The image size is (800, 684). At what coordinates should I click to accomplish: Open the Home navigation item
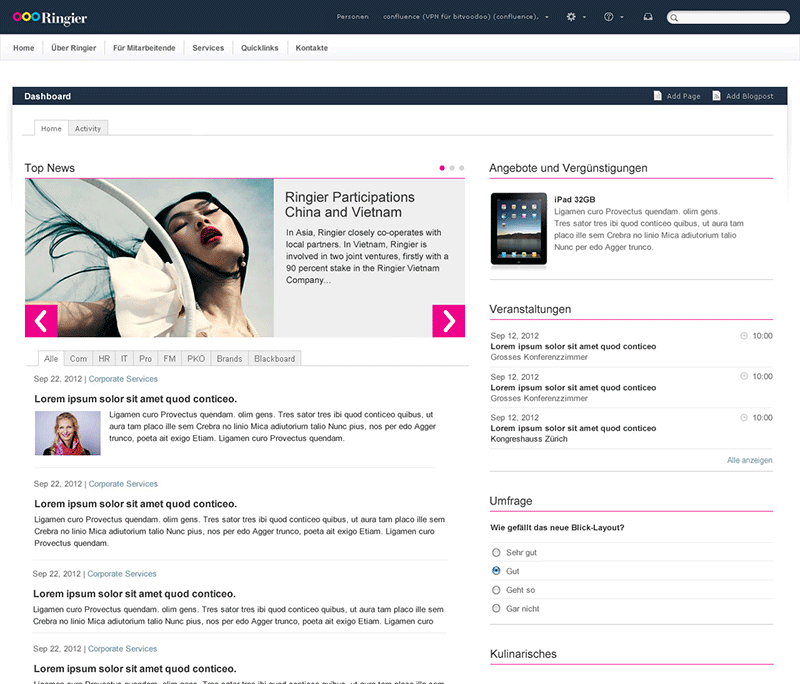point(23,48)
